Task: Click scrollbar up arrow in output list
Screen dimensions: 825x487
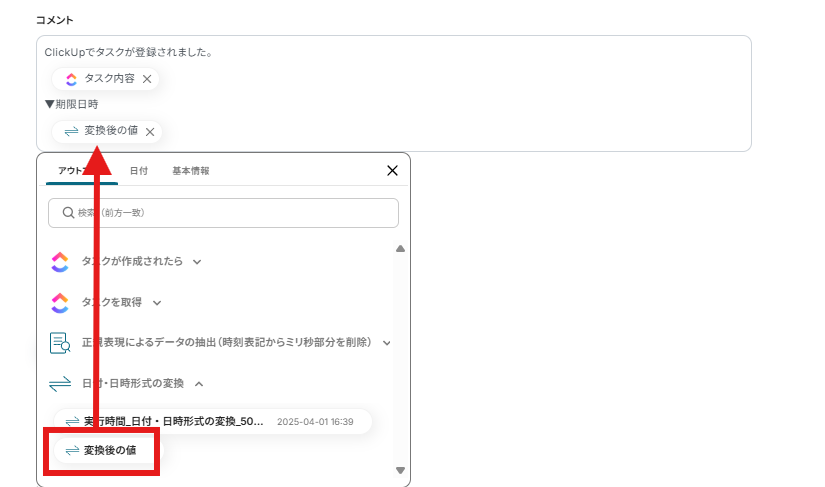Action: click(400, 249)
